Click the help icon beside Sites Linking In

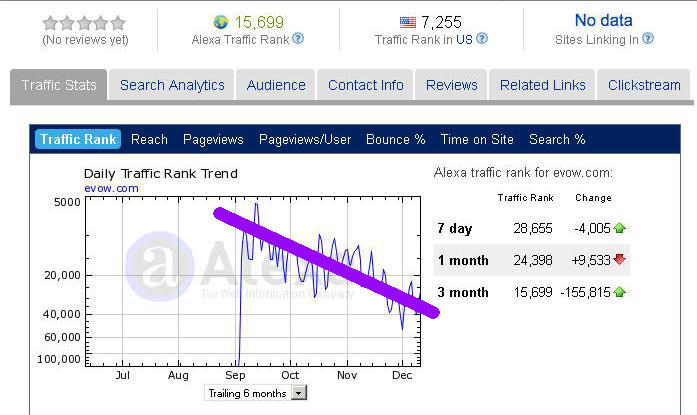(x=648, y=39)
